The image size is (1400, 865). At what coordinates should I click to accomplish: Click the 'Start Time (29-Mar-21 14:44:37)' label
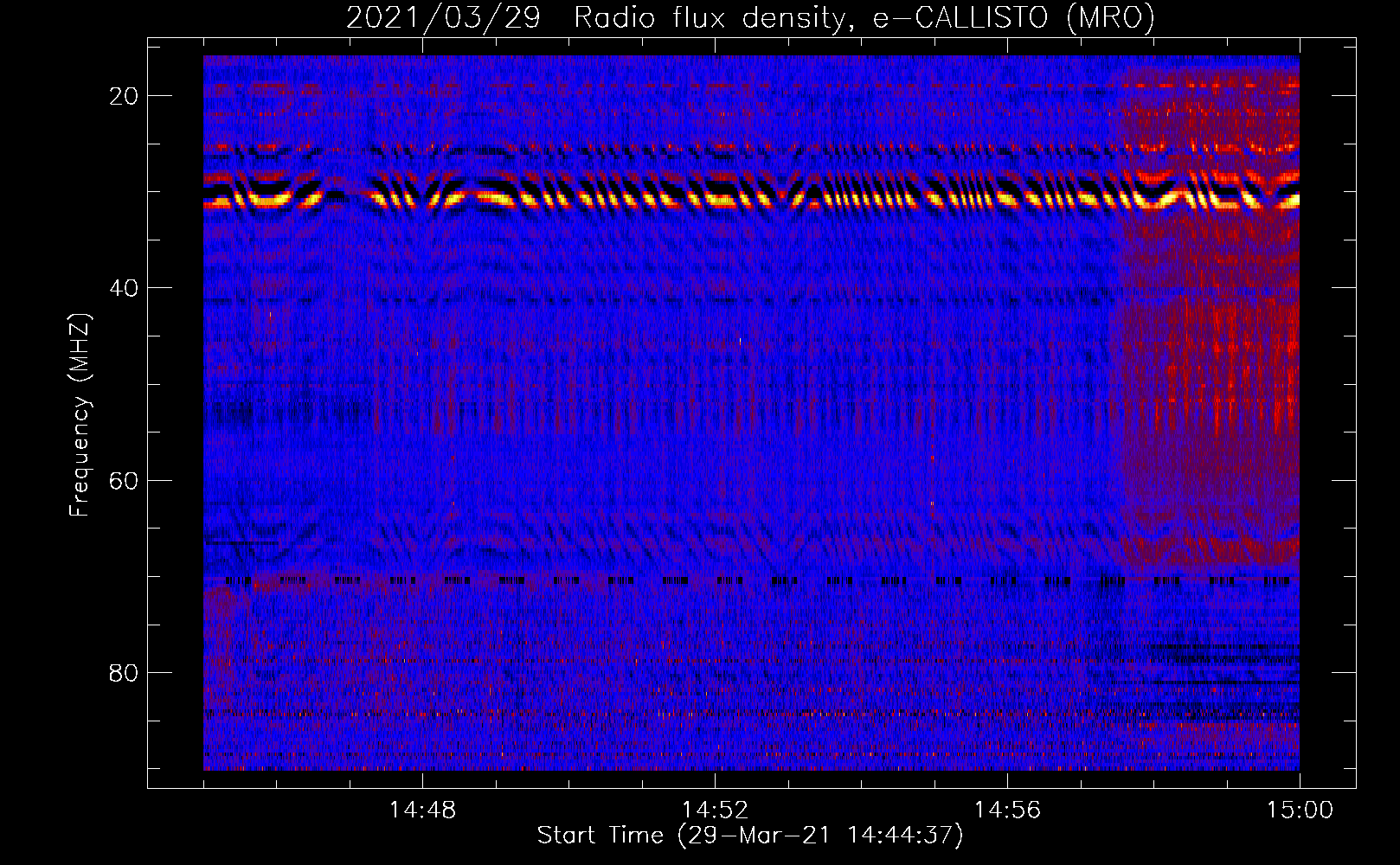750,836
